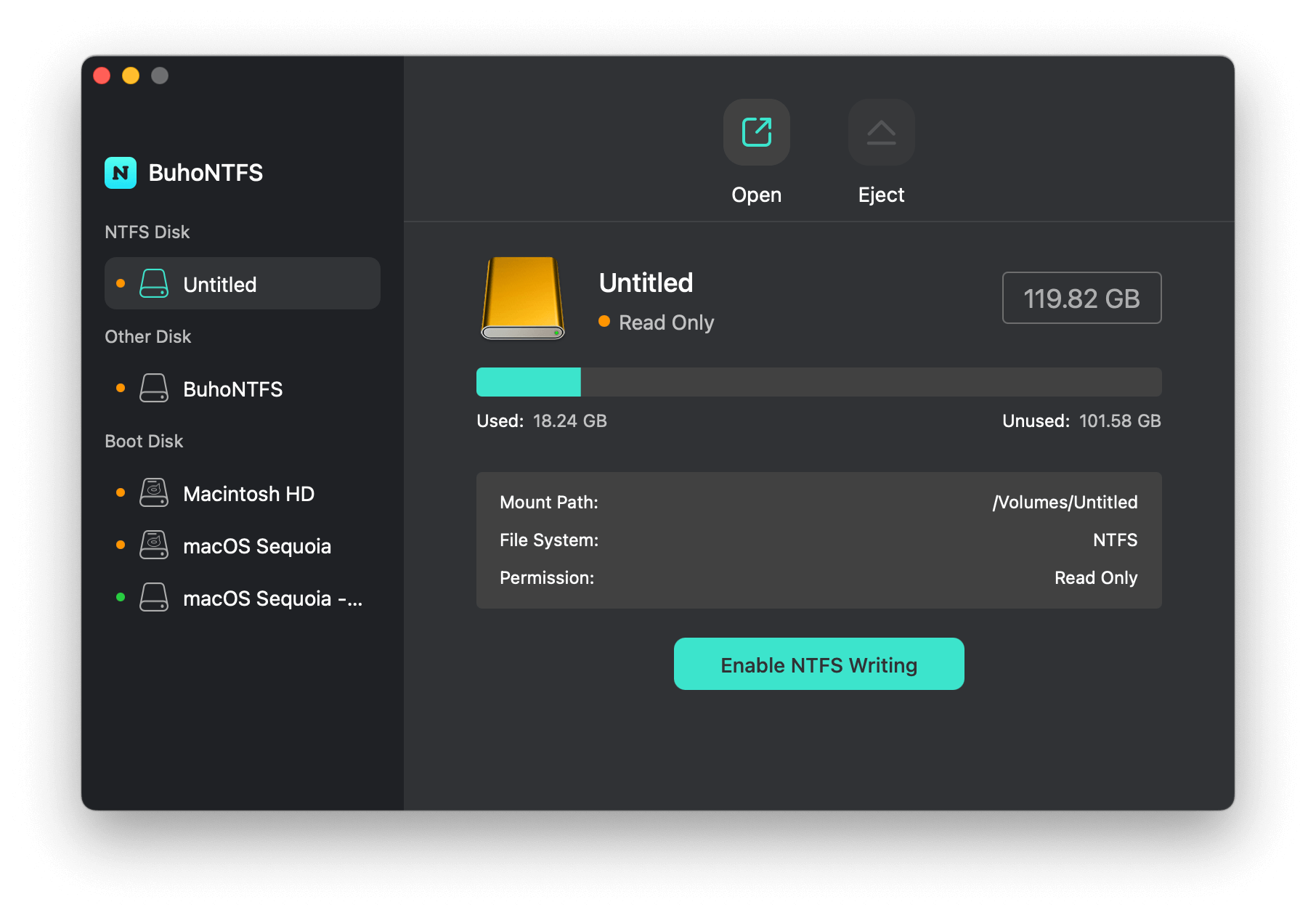
Task: Click the Boot Disk section header
Action: (x=144, y=442)
